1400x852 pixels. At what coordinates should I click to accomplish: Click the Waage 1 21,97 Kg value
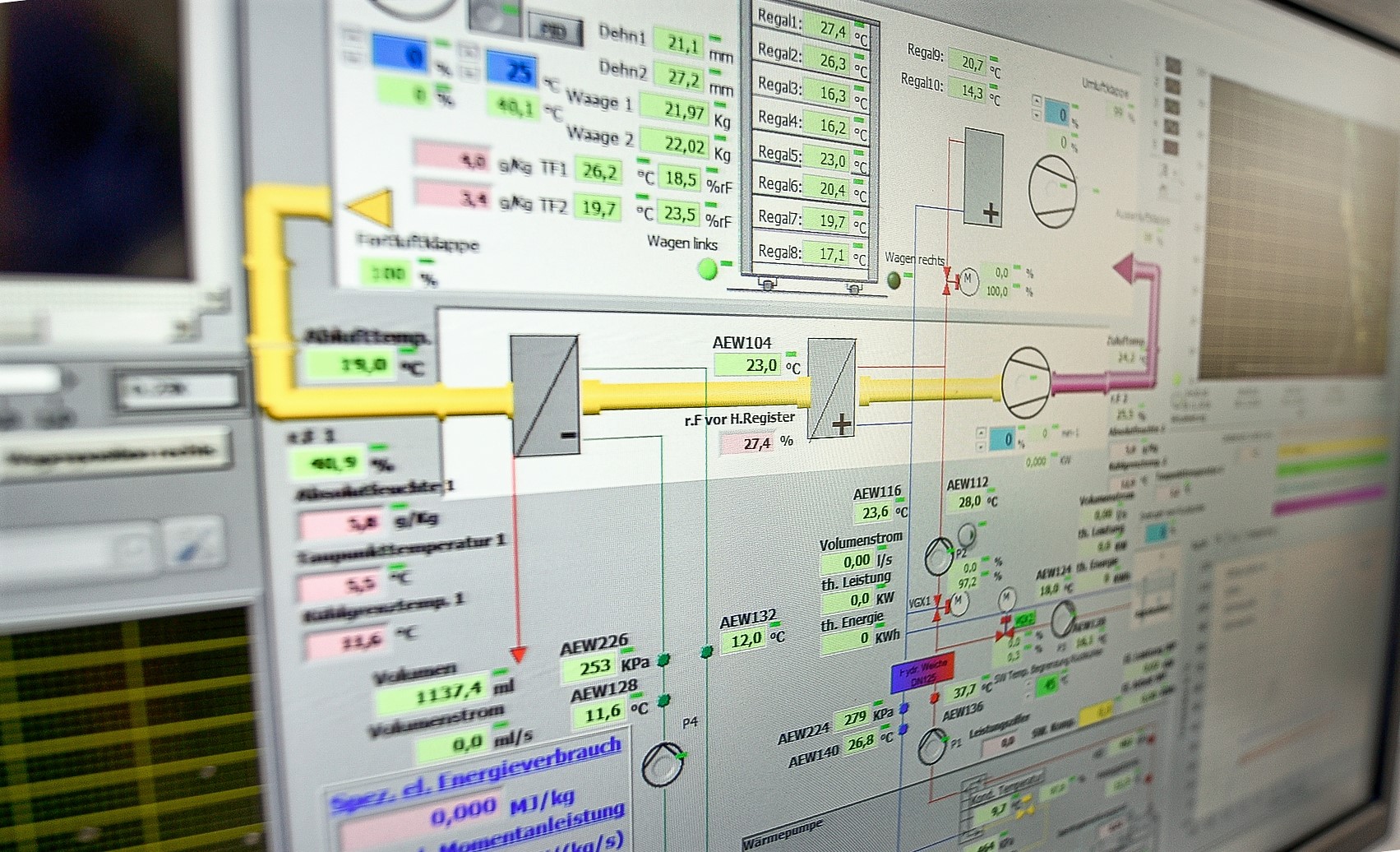tap(677, 109)
